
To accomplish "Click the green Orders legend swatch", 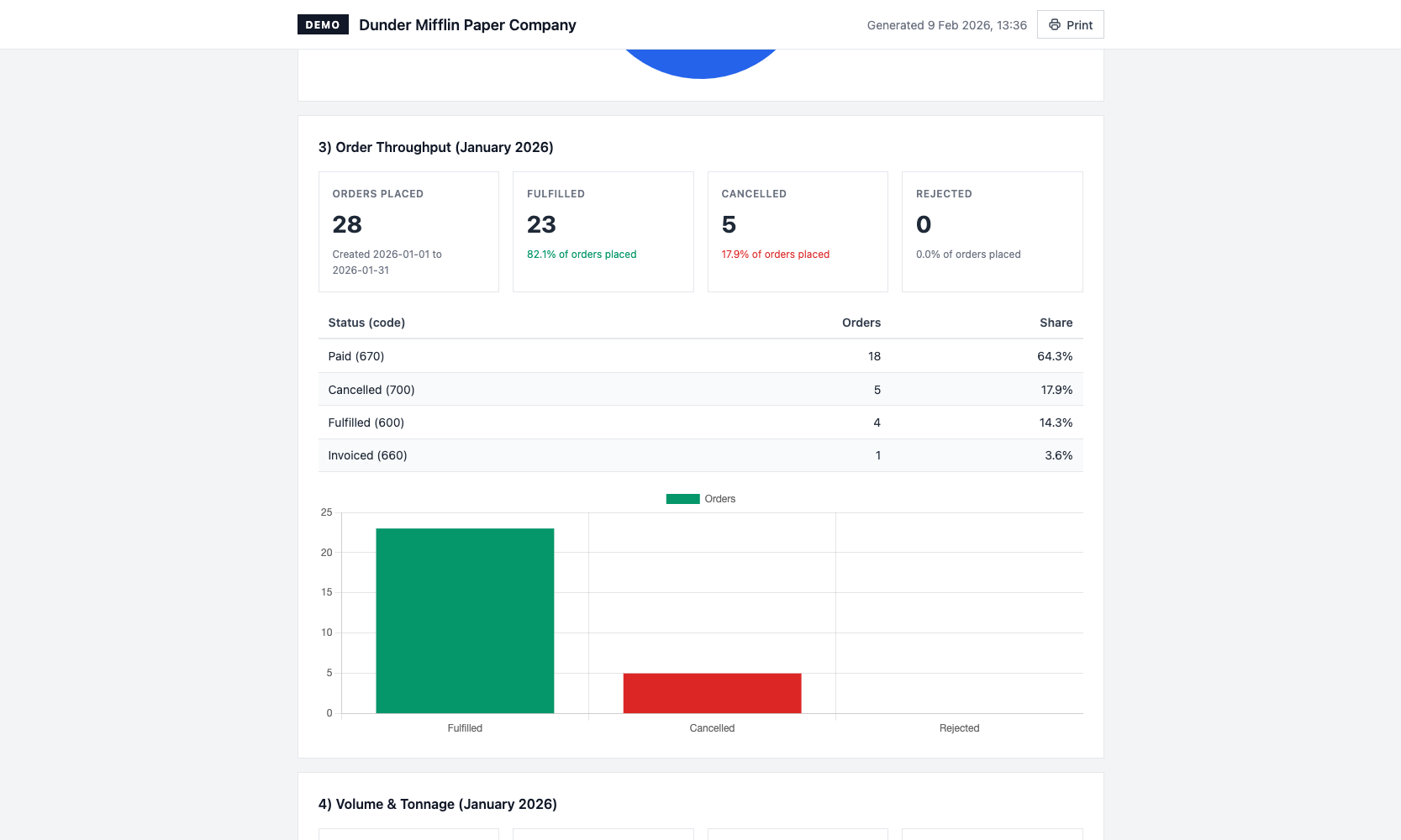I will tap(682, 498).
